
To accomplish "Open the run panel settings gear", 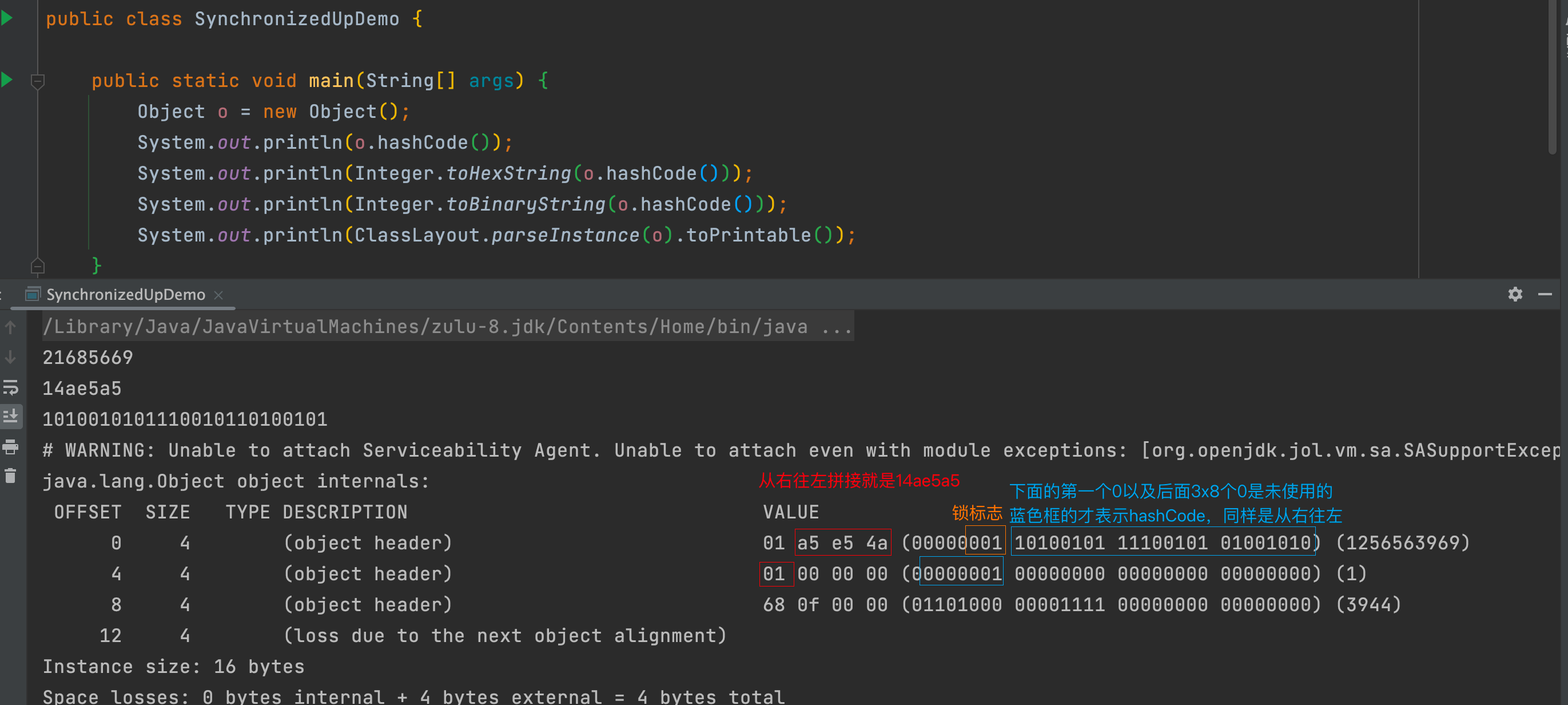I will (1515, 294).
